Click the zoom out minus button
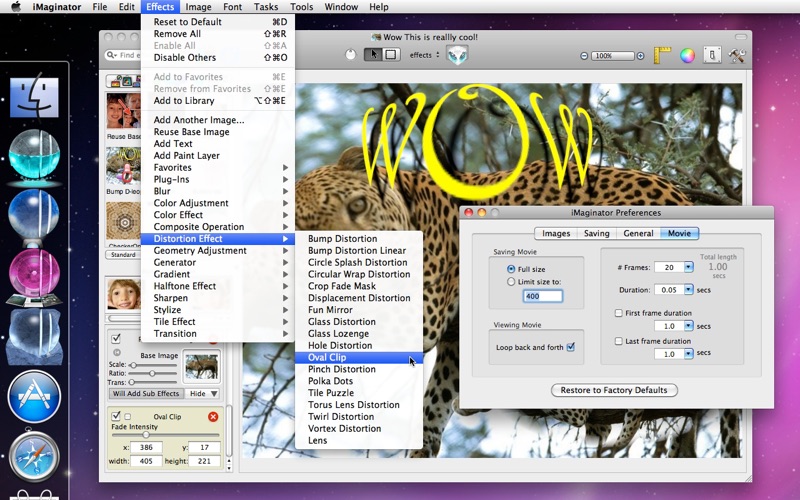 [584, 56]
